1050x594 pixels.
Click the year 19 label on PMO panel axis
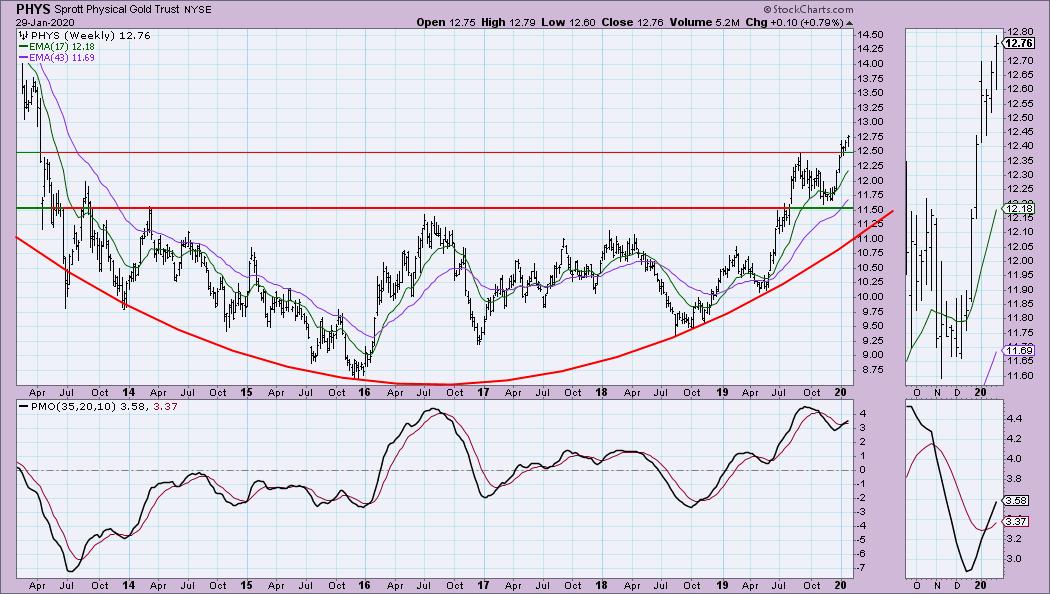(722, 585)
